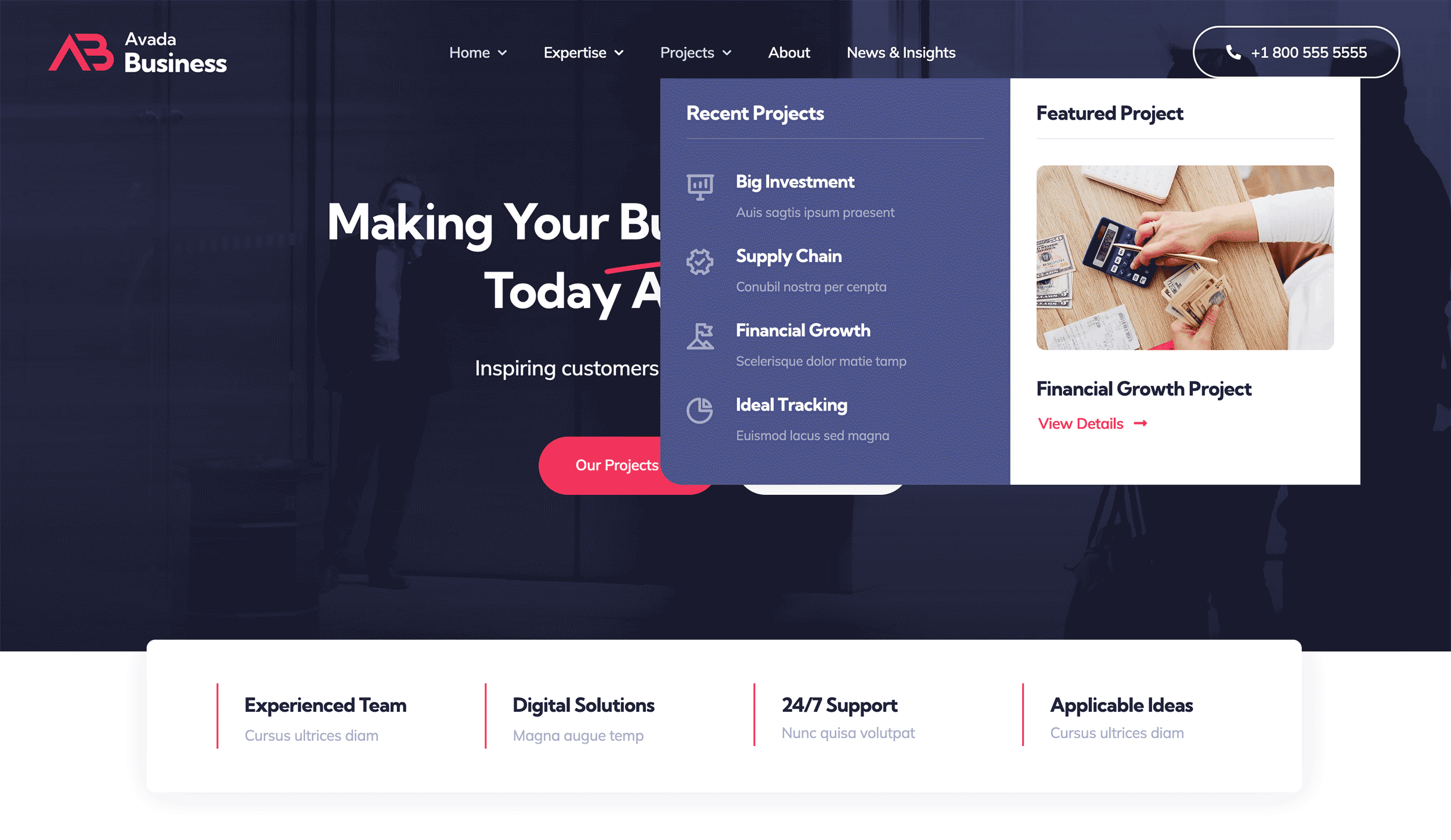Click the Supply Chain project icon

pyautogui.click(x=699, y=260)
